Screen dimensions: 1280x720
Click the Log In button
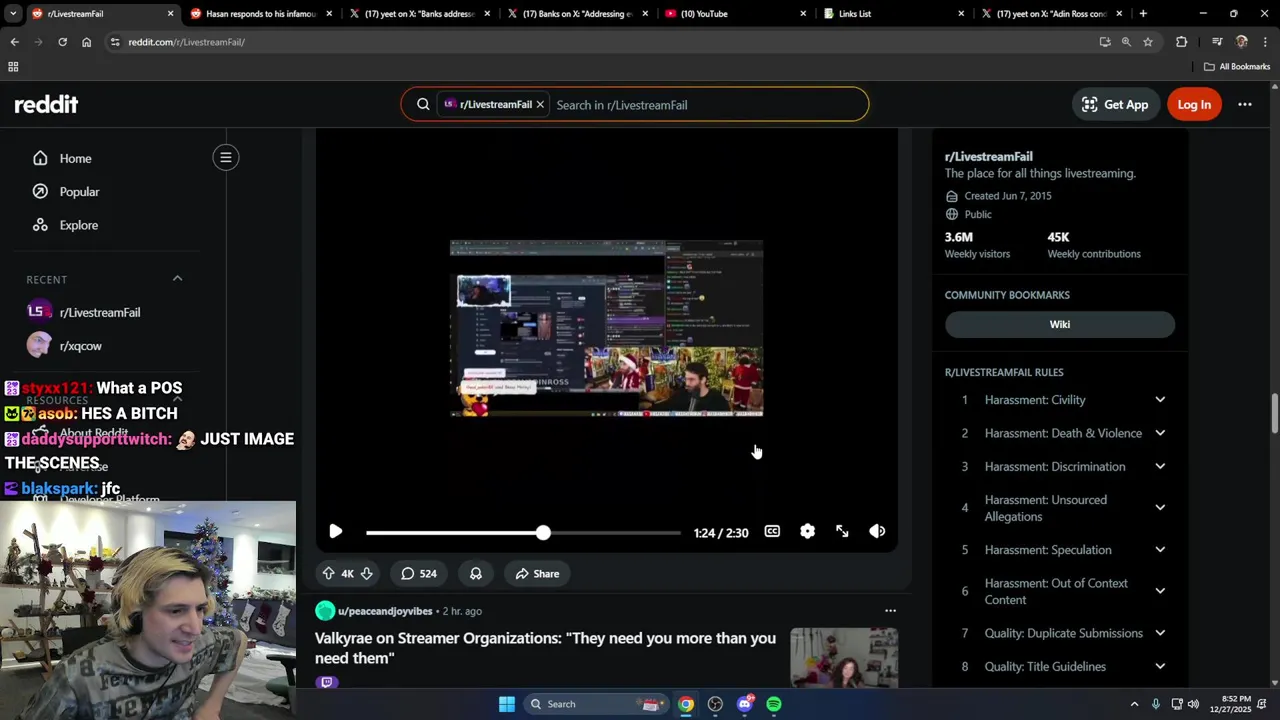click(1194, 104)
